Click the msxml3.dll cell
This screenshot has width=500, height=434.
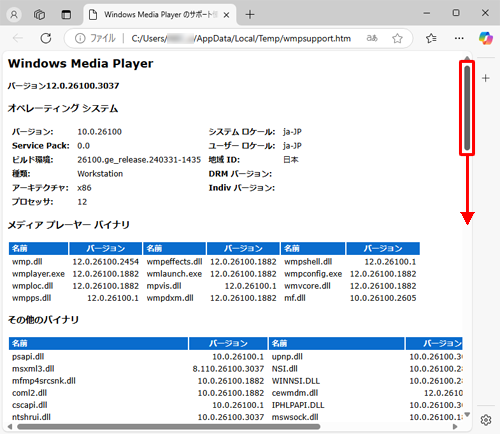[x=33, y=368]
